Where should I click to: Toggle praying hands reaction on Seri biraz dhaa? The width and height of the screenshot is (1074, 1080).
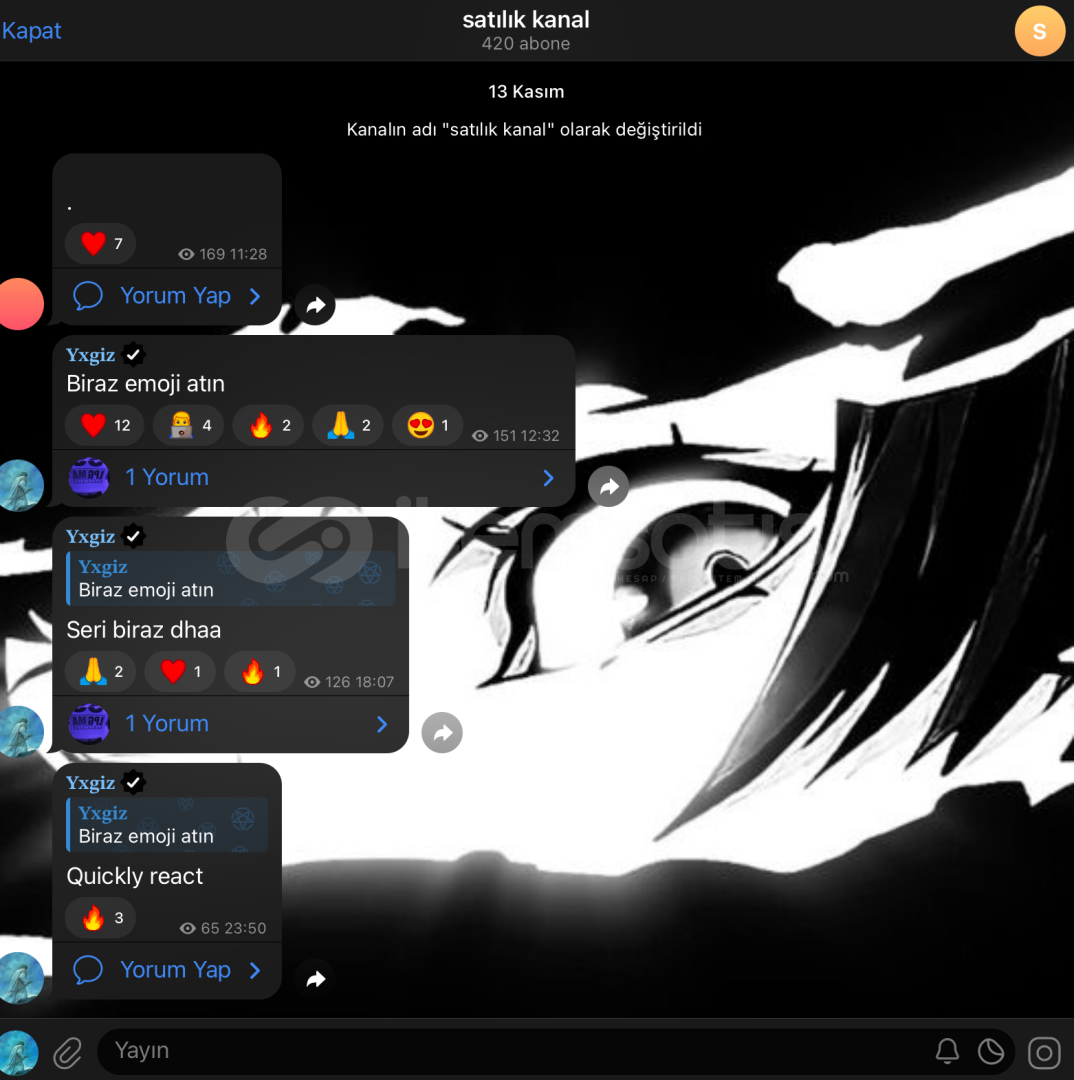[x=100, y=671]
